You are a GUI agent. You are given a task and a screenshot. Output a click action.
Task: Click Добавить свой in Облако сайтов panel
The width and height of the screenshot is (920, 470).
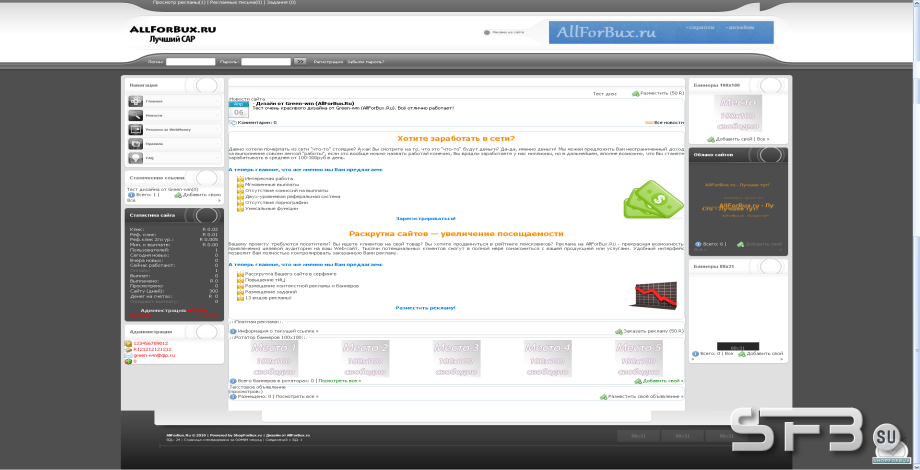[x=763, y=244]
